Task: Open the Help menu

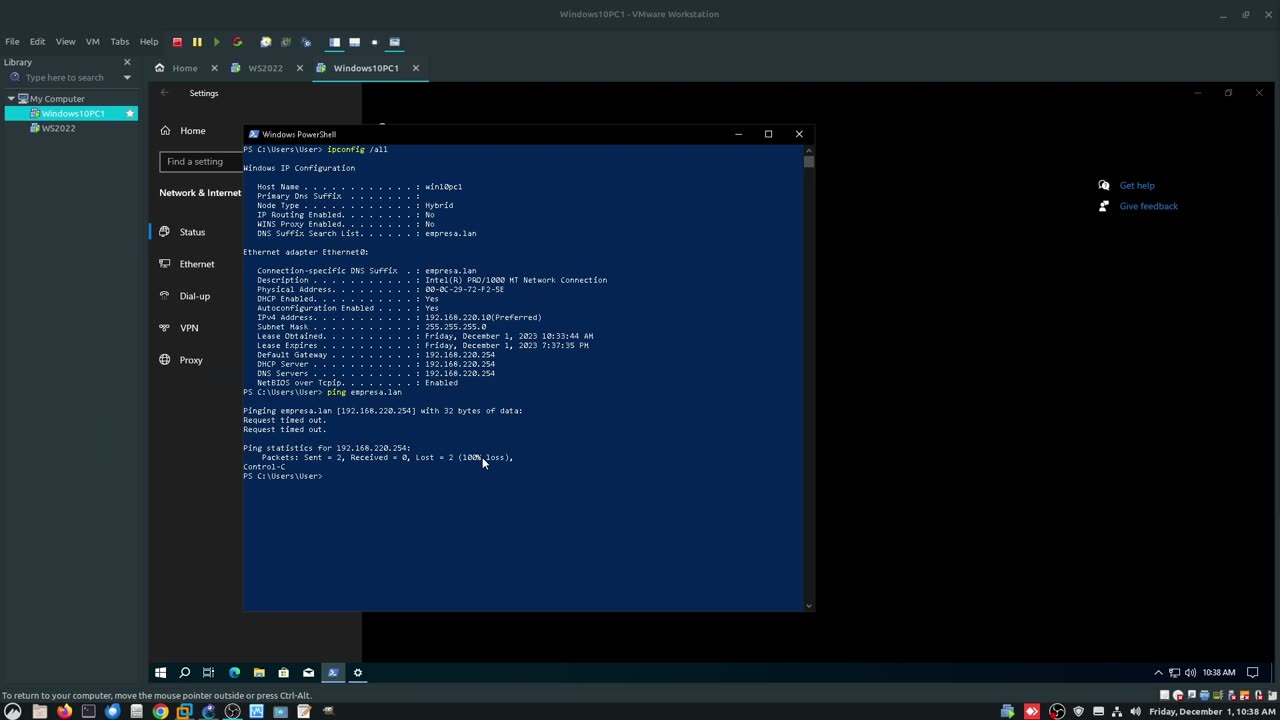Action: (x=149, y=42)
